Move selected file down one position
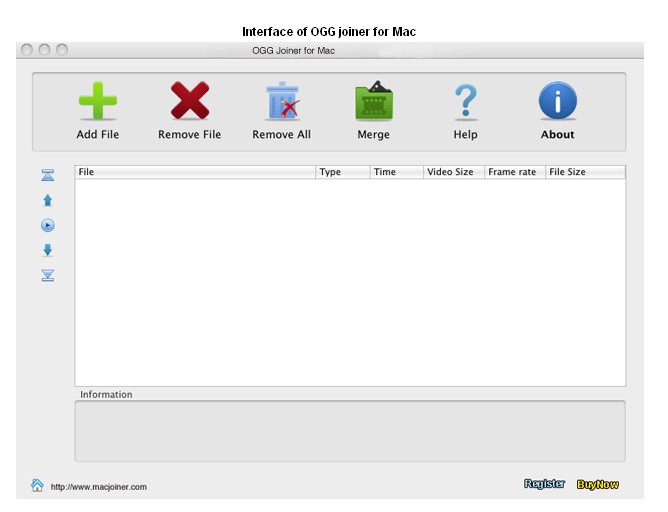Viewport: 668px width, 512px height. coord(48,250)
